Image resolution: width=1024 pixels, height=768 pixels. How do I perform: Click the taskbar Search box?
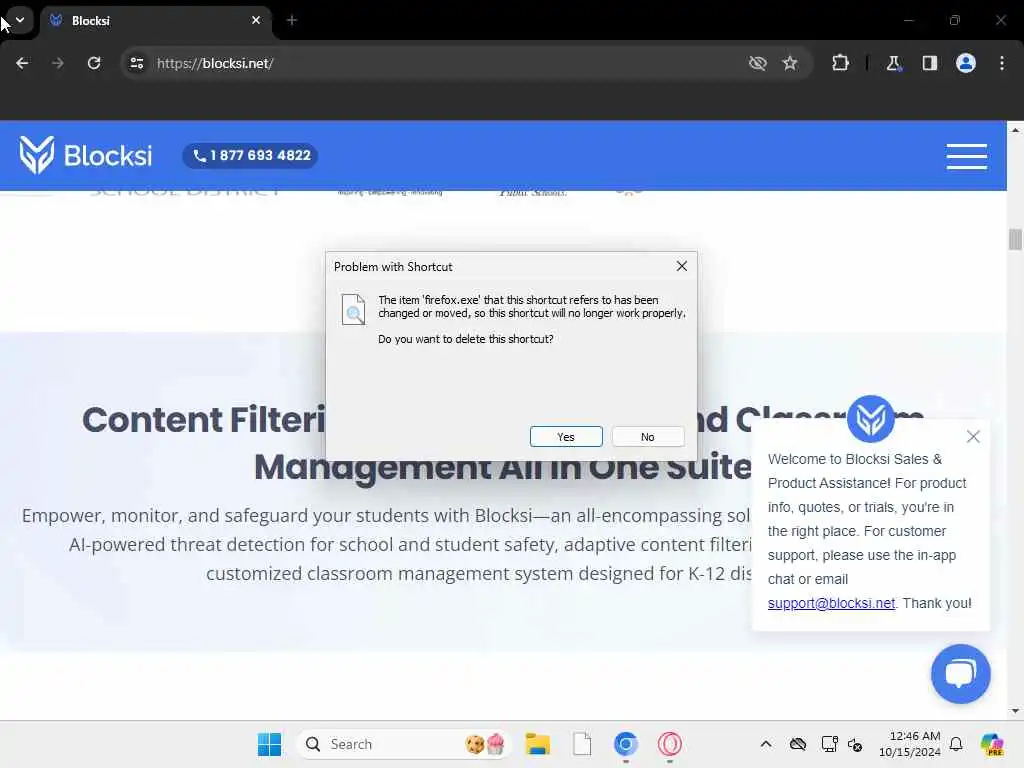click(402, 744)
